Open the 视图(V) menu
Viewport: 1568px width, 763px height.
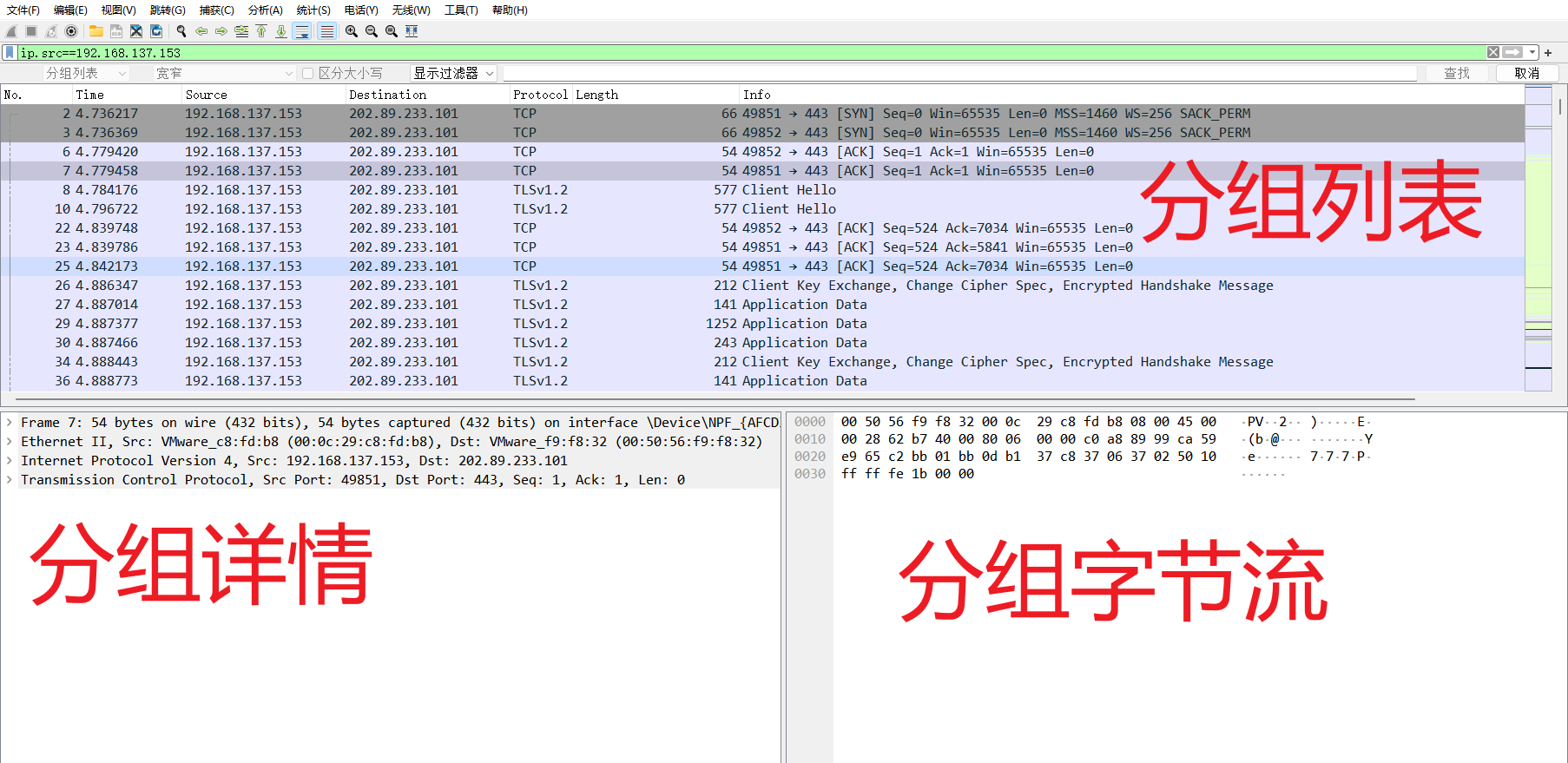coord(118,10)
